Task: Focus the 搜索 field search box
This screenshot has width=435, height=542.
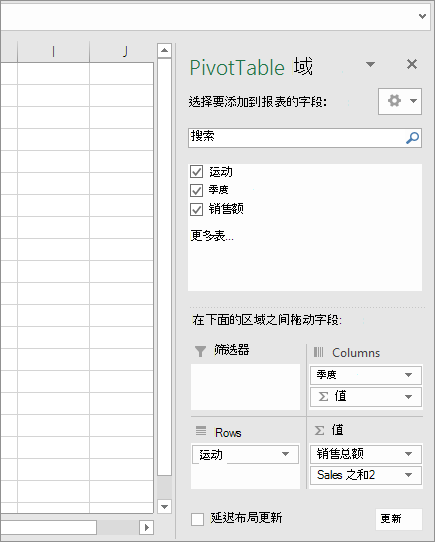Action: pos(305,138)
